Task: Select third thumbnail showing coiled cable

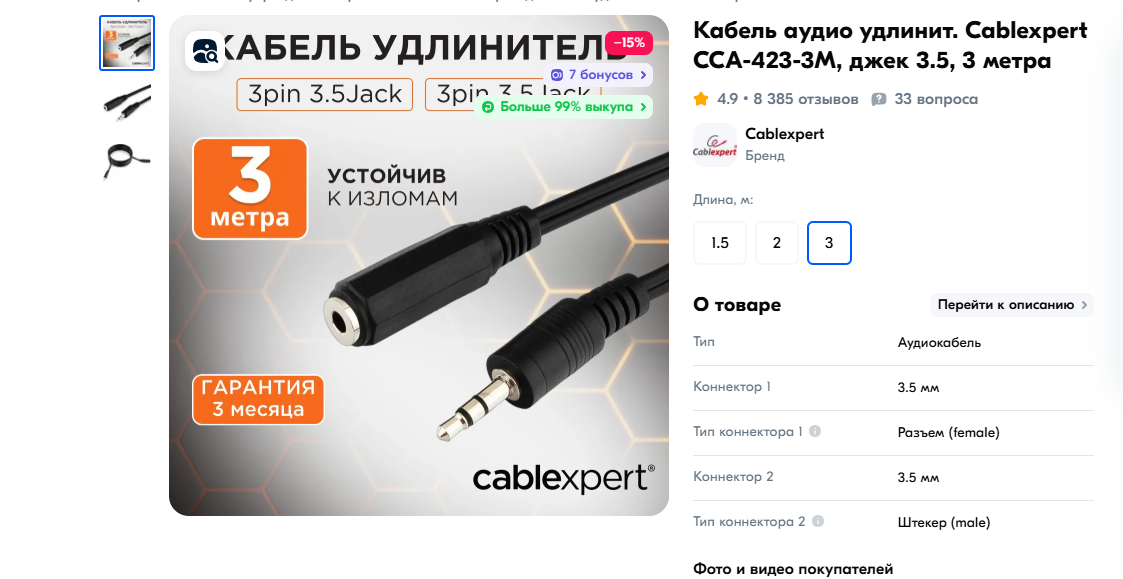Action: (x=127, y=161)
